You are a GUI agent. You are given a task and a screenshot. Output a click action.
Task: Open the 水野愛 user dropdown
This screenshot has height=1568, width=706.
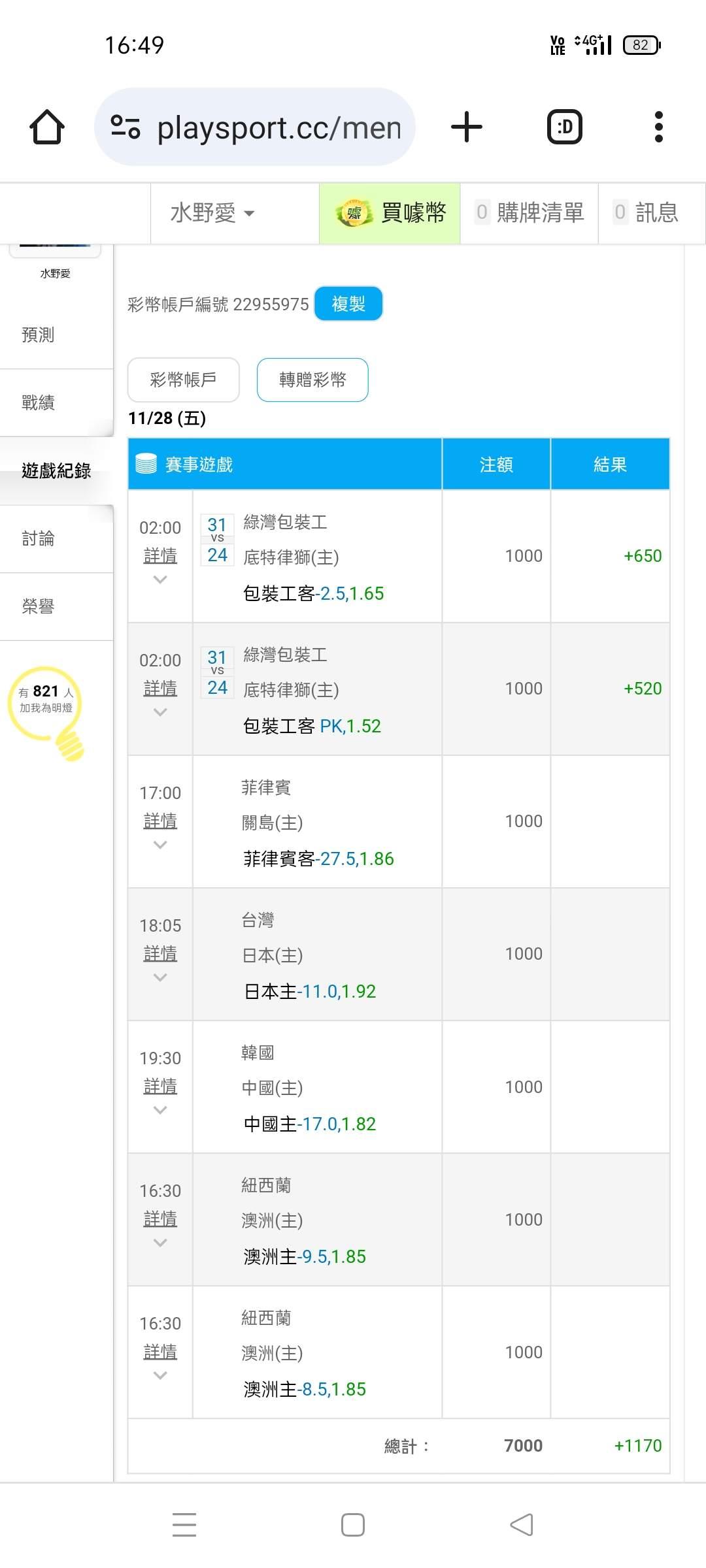tap(212, 213)
